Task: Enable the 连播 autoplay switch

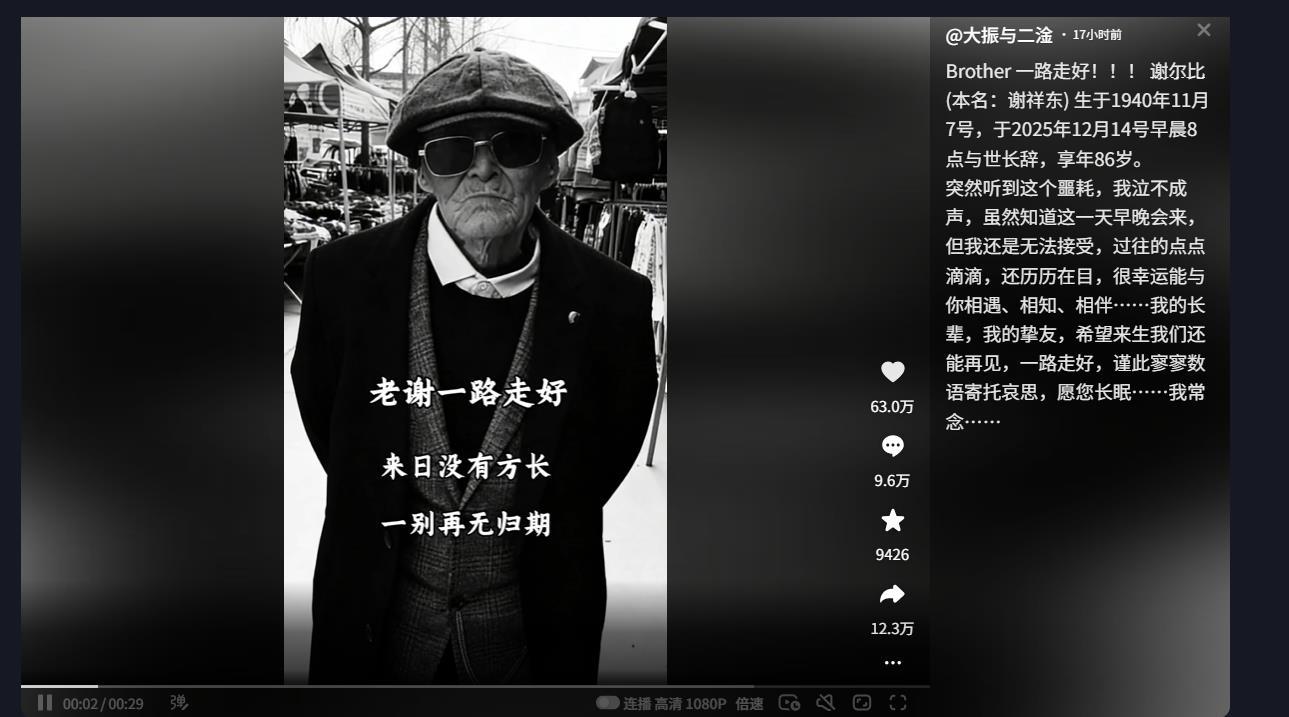Action: tap(607, 703)
